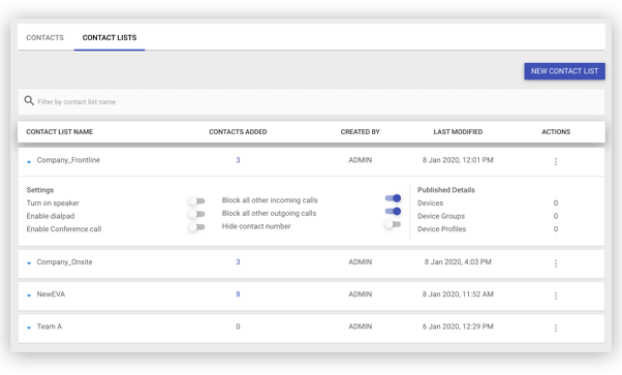Image resolution: width=622 pixels, height=375 pixels.
Task: Click ADMIN in the NewEVA row
Action: 360,294
